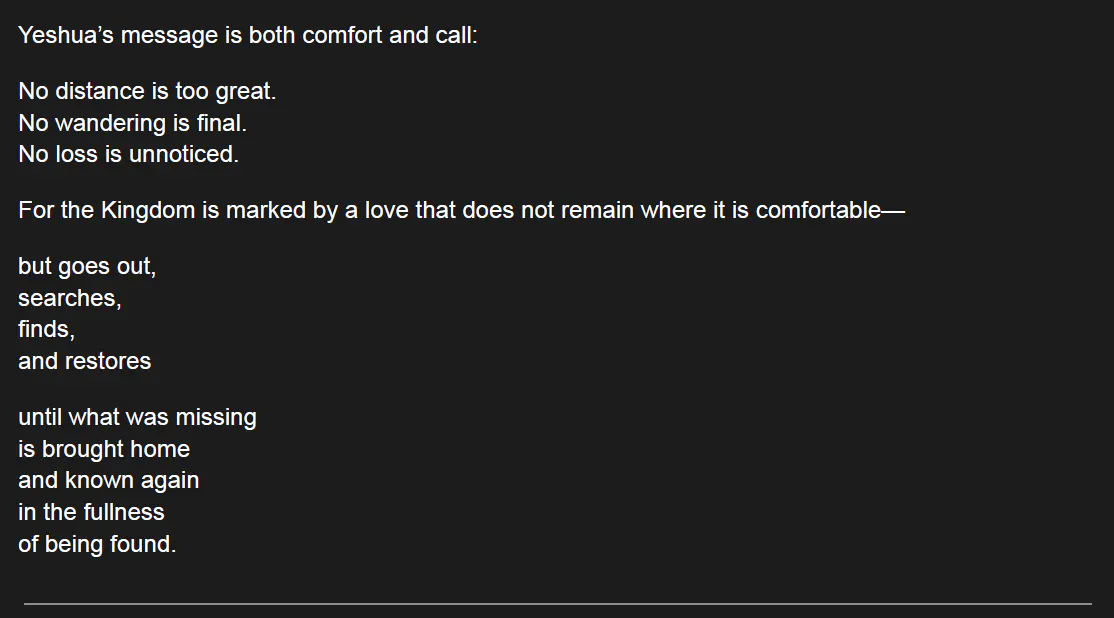This screenshot has height=618, width=1114.
Task: Click the line 'No wandering is final.'
Action: coord(132,124)
